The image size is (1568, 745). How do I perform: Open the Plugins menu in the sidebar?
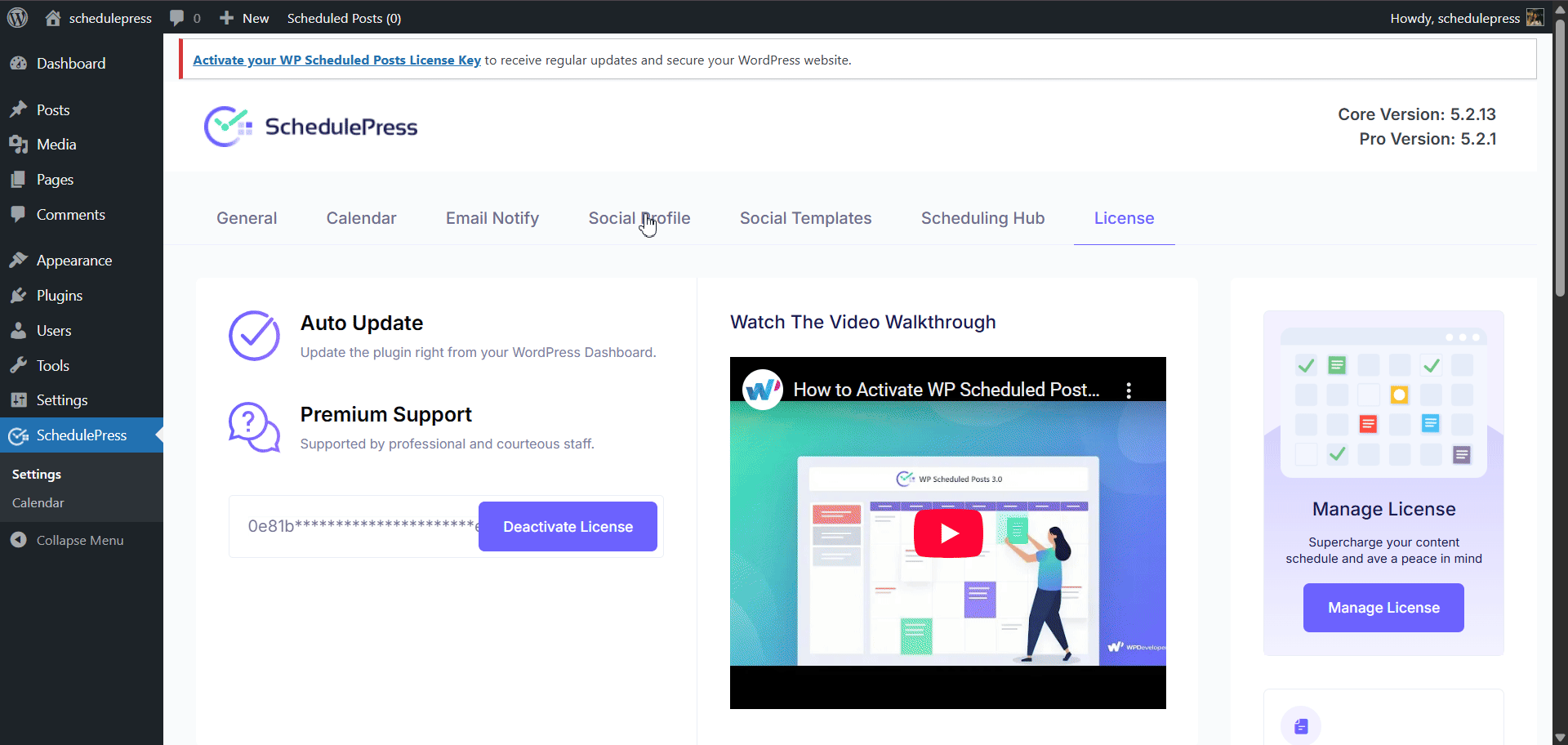pos(59,296)
